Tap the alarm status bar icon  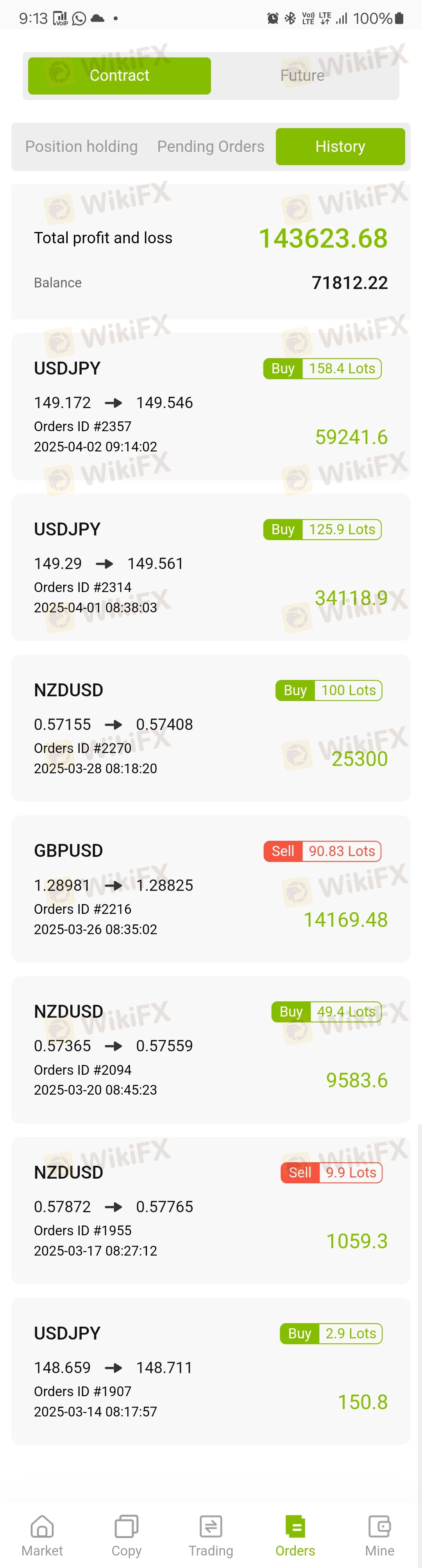point(273,18)
